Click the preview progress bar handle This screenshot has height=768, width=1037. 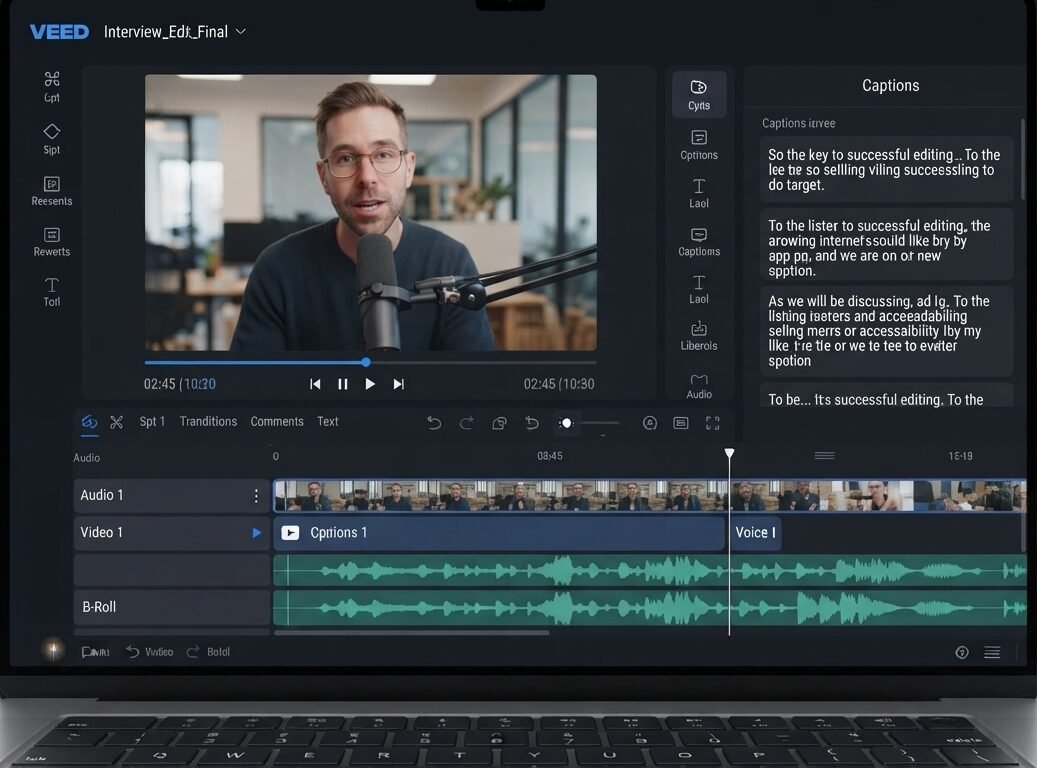coord(366,362)
